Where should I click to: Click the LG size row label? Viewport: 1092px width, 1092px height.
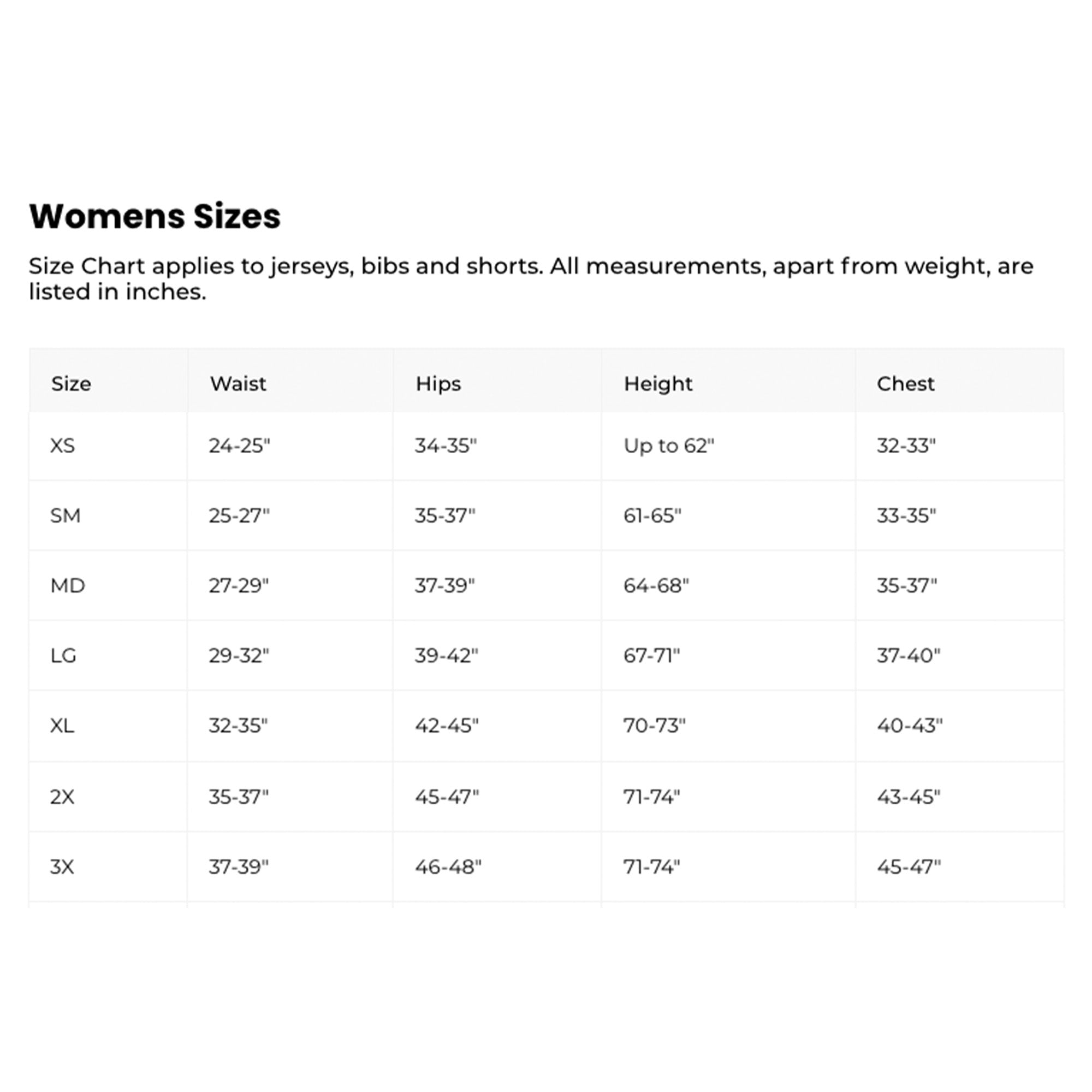tap(63, 656)
